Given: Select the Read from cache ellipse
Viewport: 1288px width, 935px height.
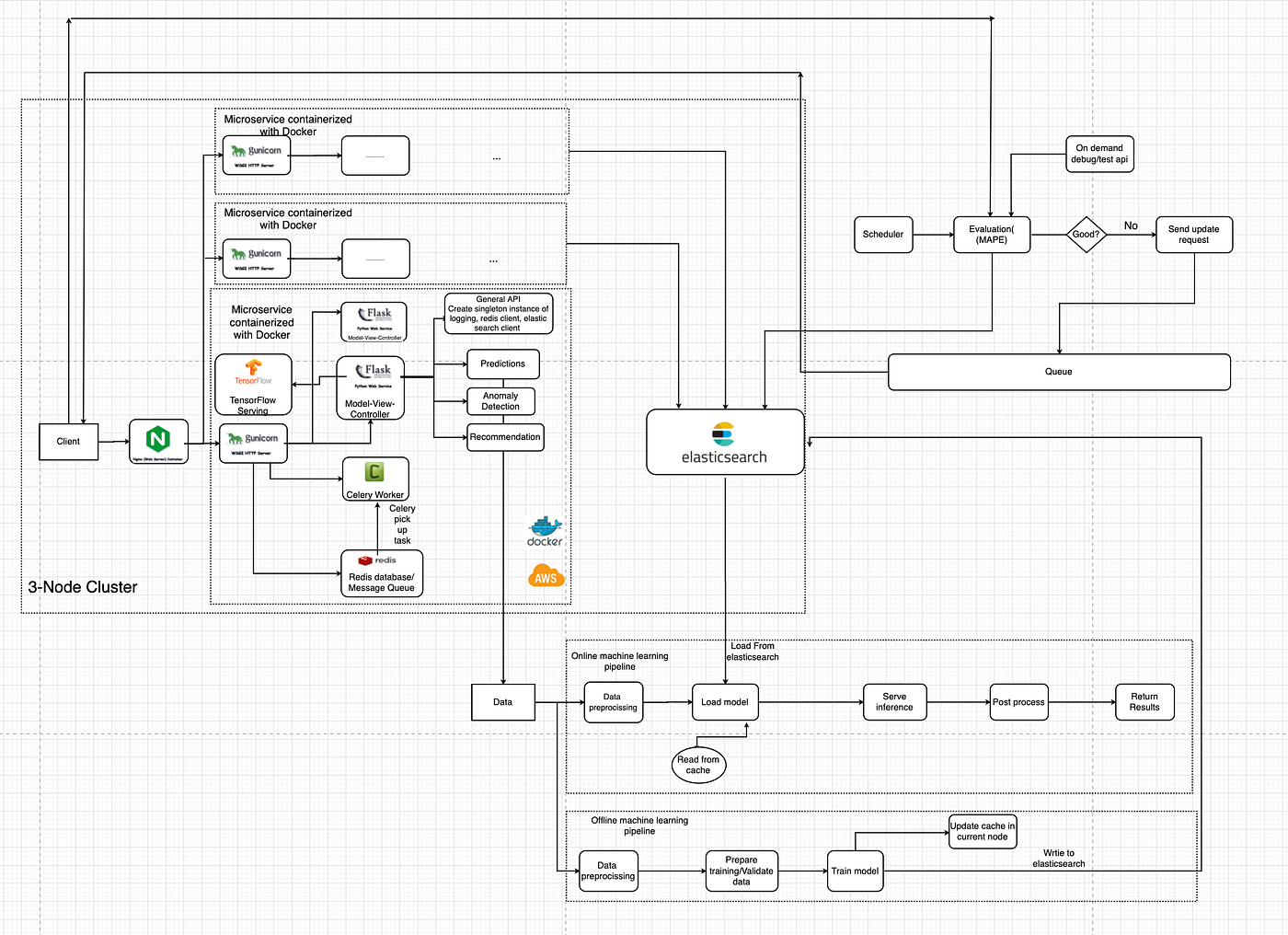Looking at the screenshot, I should (x=698, y=765).
